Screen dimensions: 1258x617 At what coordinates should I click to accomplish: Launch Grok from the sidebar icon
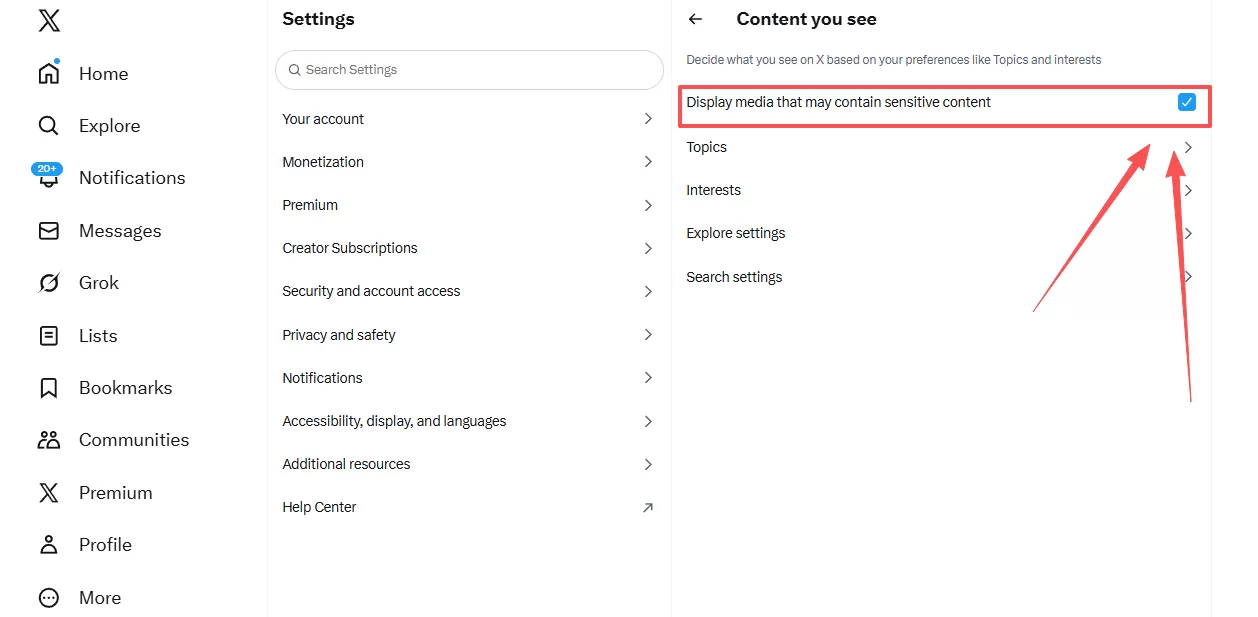pyautogui.click(x=49, y=283)
